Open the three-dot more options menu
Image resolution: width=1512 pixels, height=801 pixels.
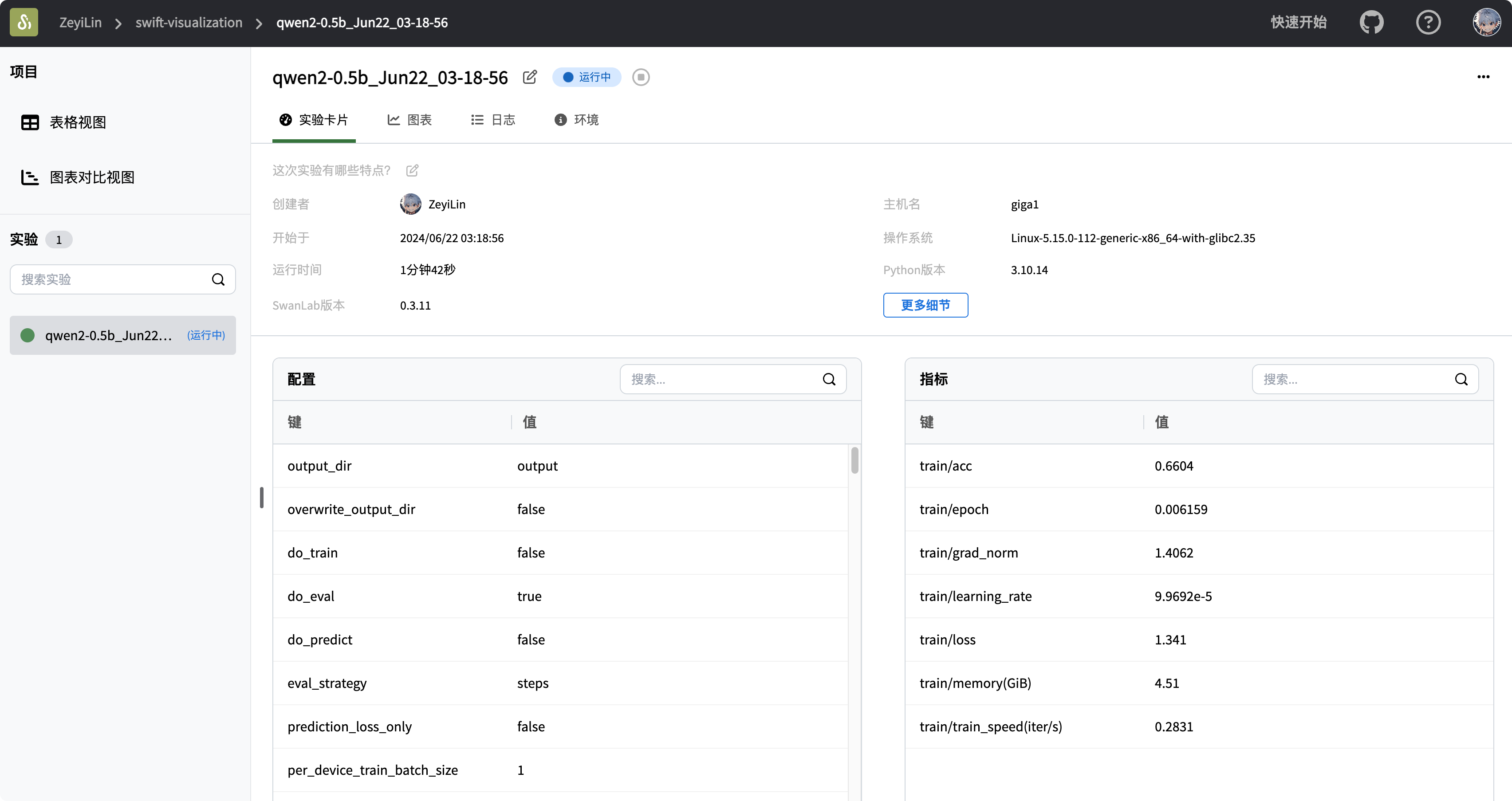(x=1483, y=77)
